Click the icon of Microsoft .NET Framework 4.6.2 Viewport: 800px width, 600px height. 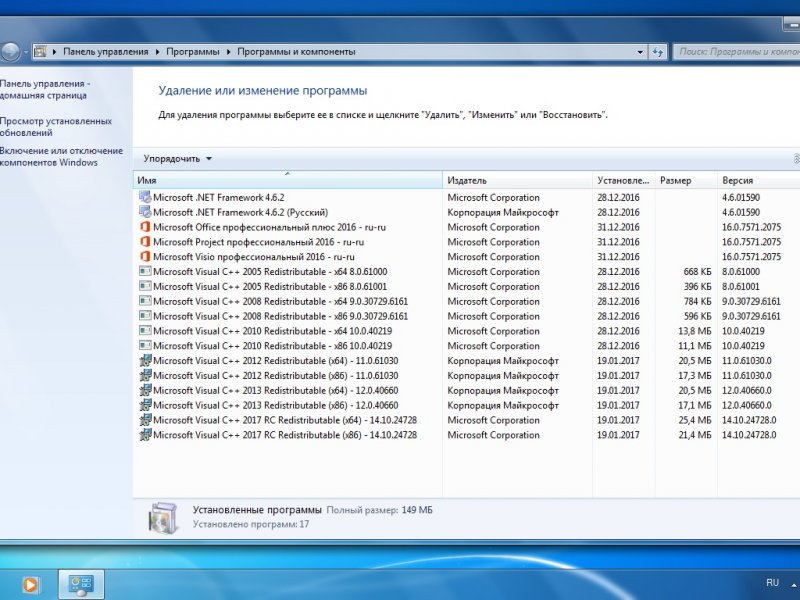tap(145, 197)
